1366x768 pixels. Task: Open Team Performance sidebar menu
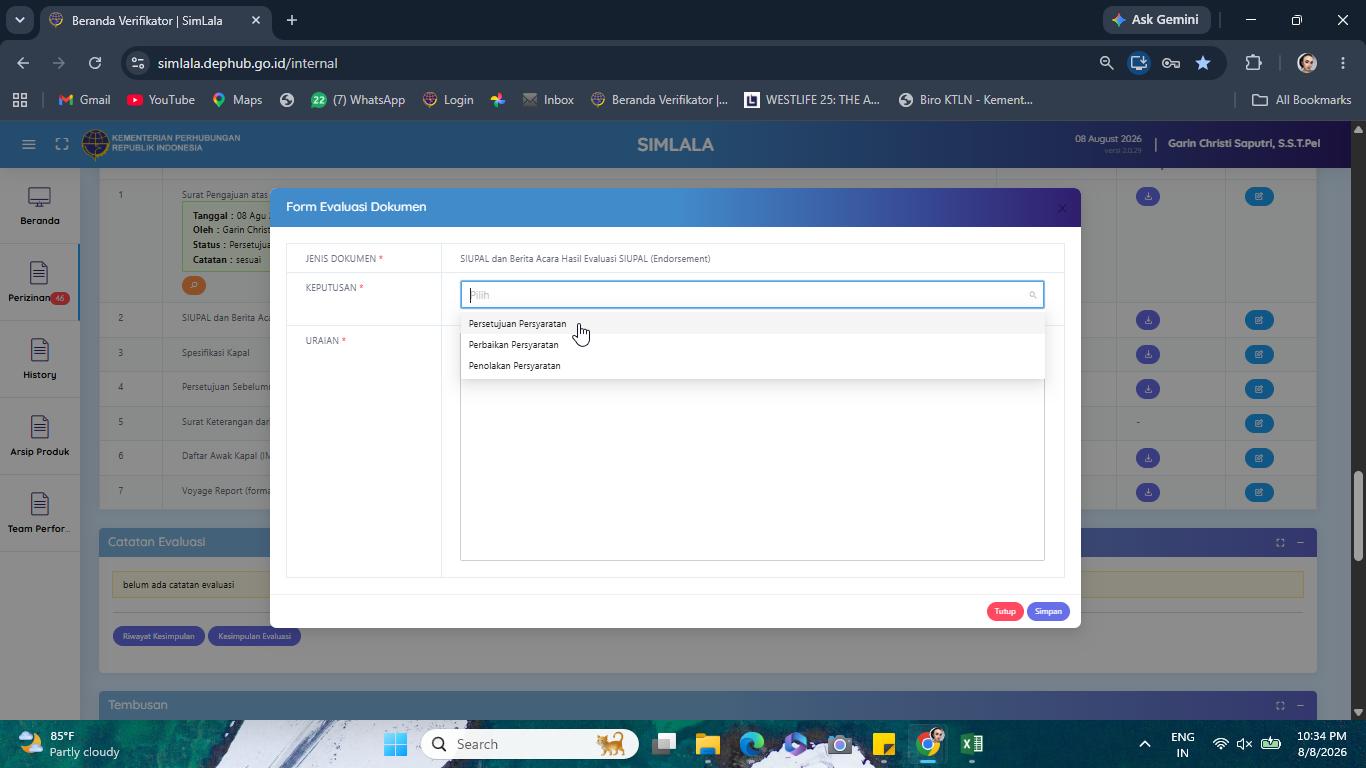(39, 514)
